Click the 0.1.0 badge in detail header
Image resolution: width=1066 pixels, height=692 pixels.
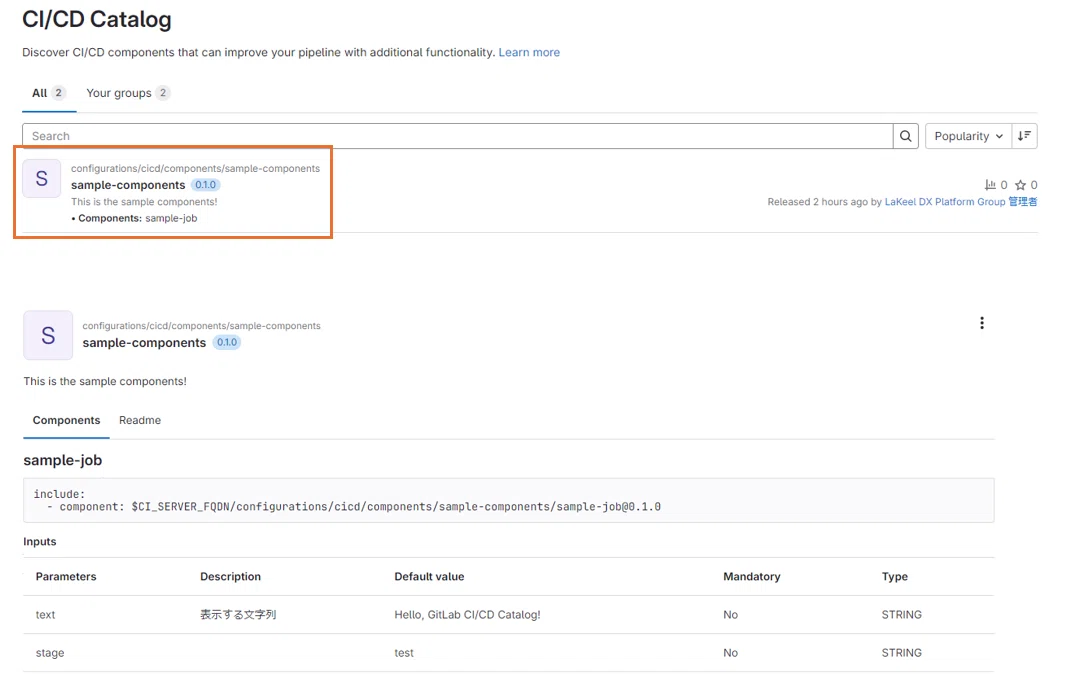click(x=227, y=343)
